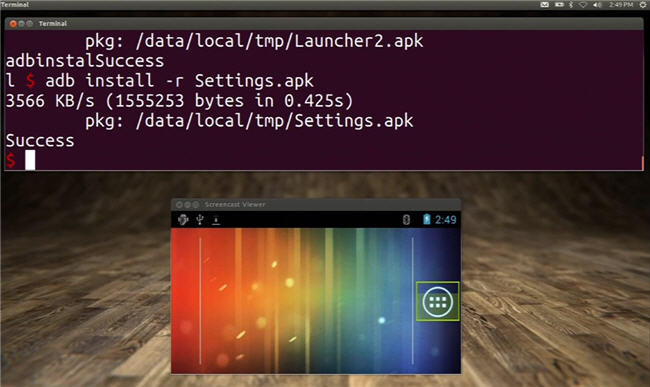This screenshot has height=387, width=650.
Task: Click the Terminal title in the top panel
Action: tap(15, 5)
